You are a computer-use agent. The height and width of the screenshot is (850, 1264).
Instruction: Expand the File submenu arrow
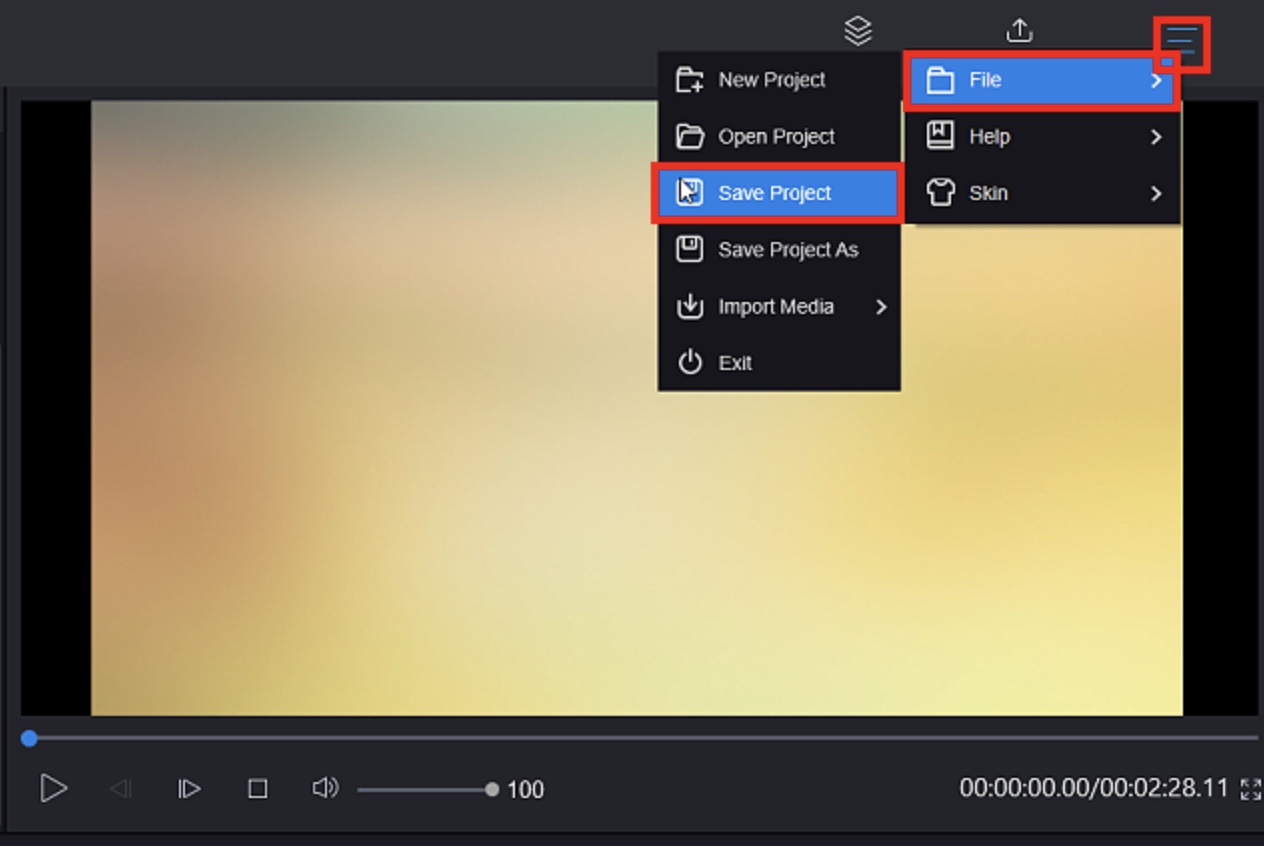[1156, 80]
